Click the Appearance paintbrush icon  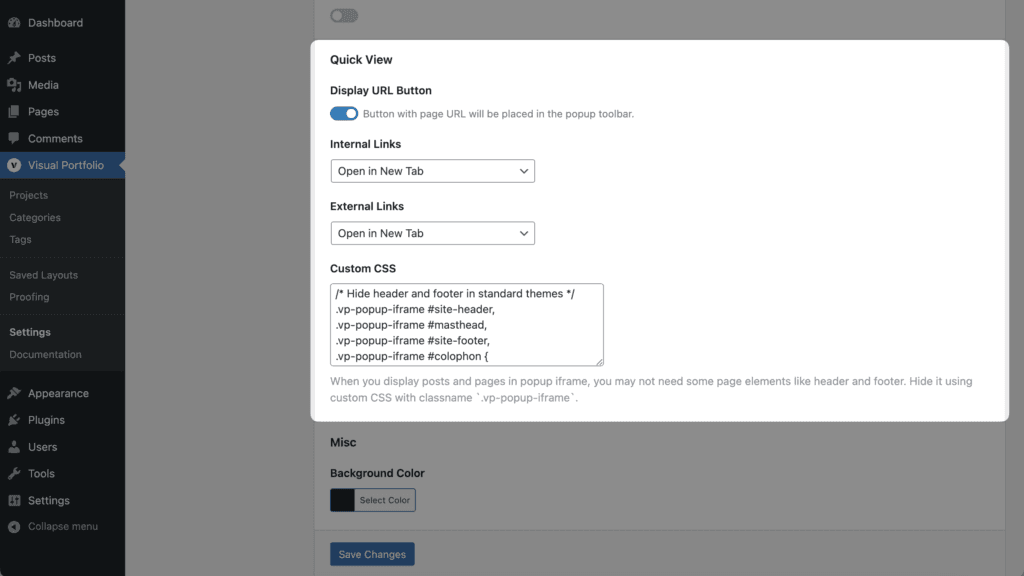tap(14, 393)
